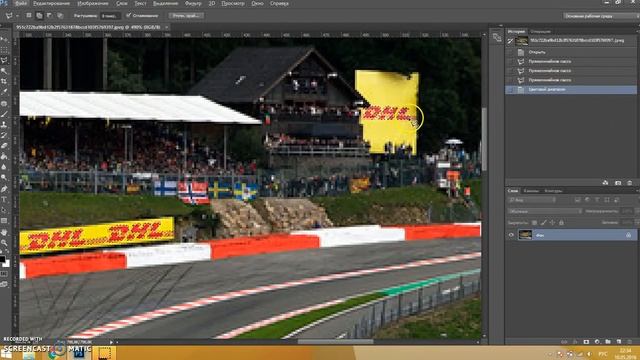Image resolution: width=640 pixels, height=360 pixels.
Task: Open the workspace switcher dropdown
Action: [601, 16]
